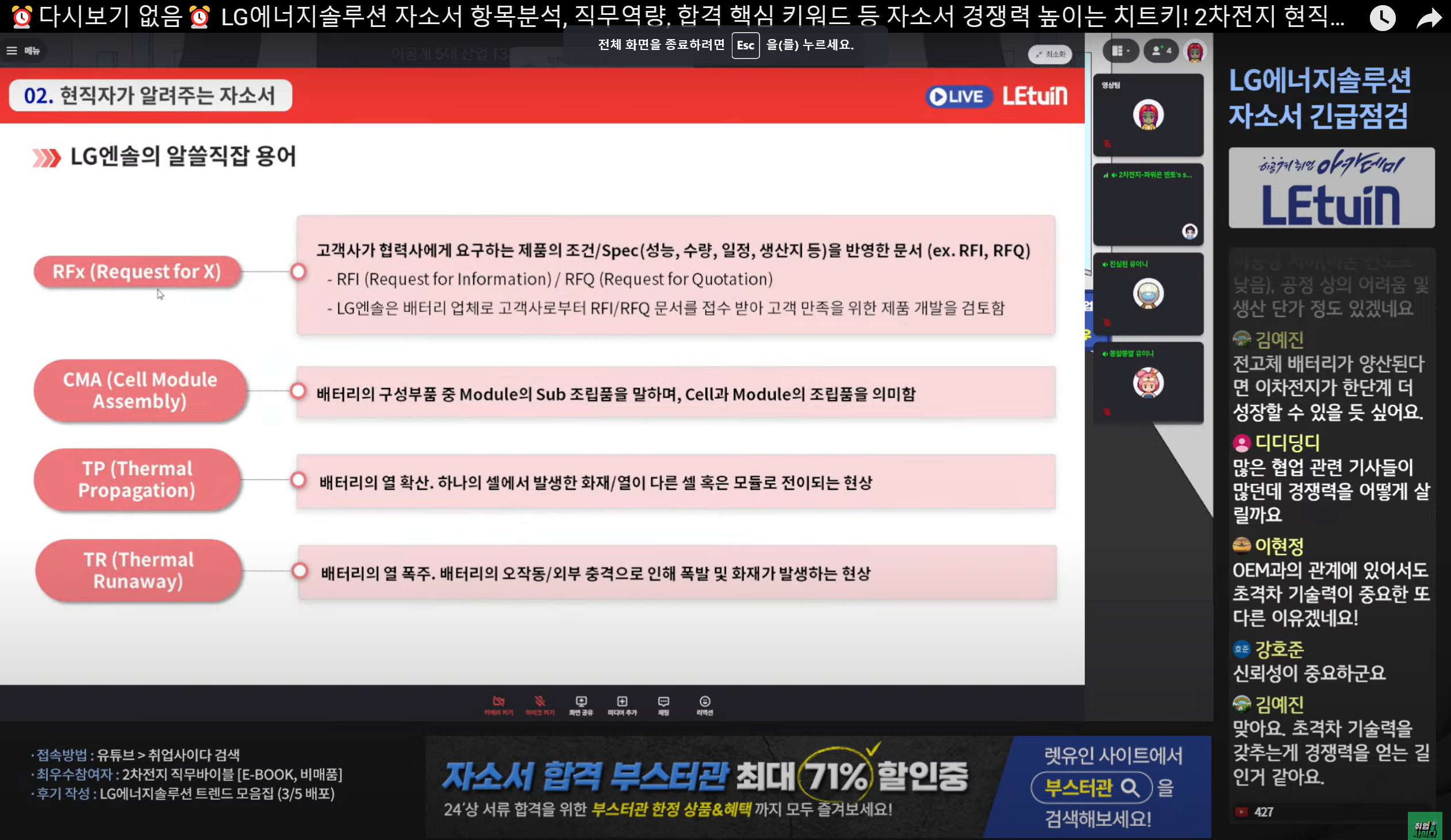Open the 채팅 chat icon
The width and height of the screenshot is (1451, 840).
pos(663,706)
